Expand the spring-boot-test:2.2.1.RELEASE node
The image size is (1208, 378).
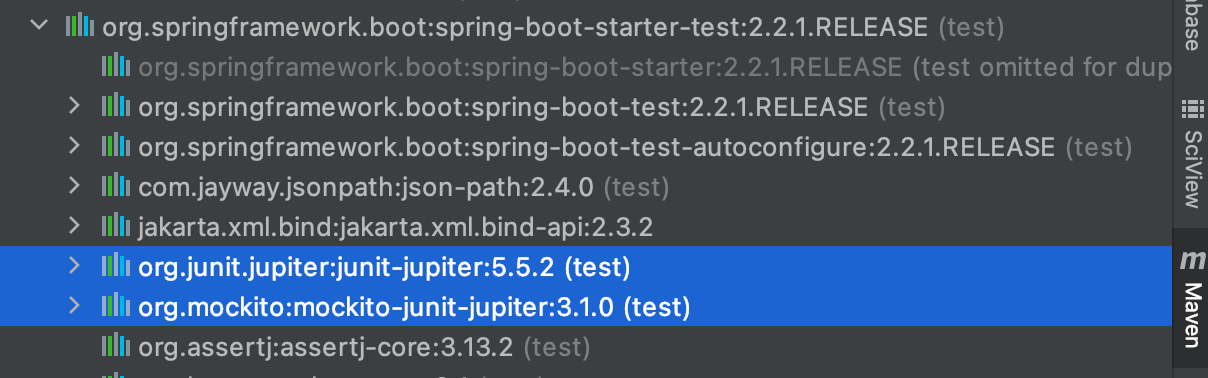click(x=73, y=106)
